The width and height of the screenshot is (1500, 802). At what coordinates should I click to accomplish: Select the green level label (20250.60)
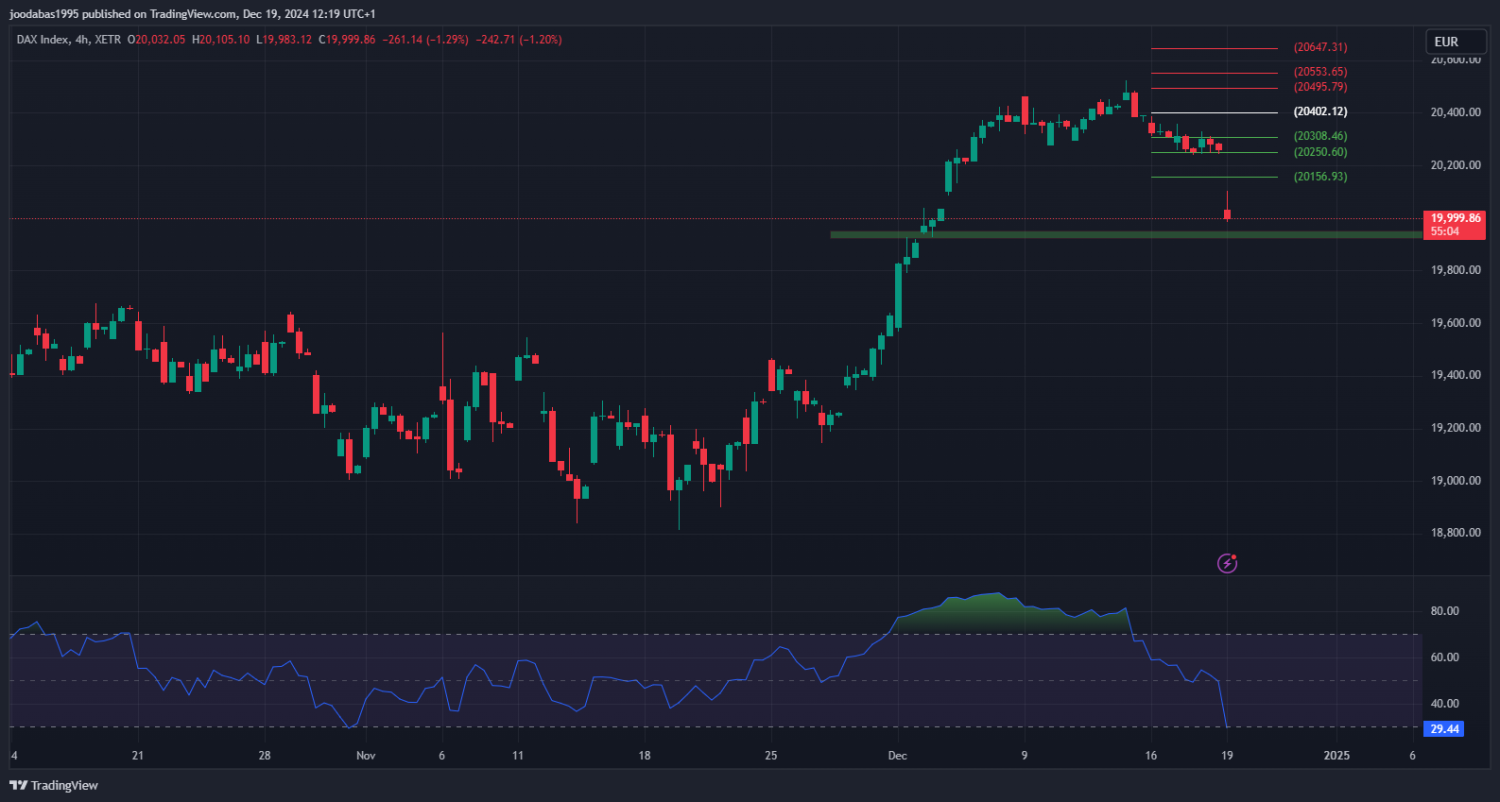coord(1320,152)
